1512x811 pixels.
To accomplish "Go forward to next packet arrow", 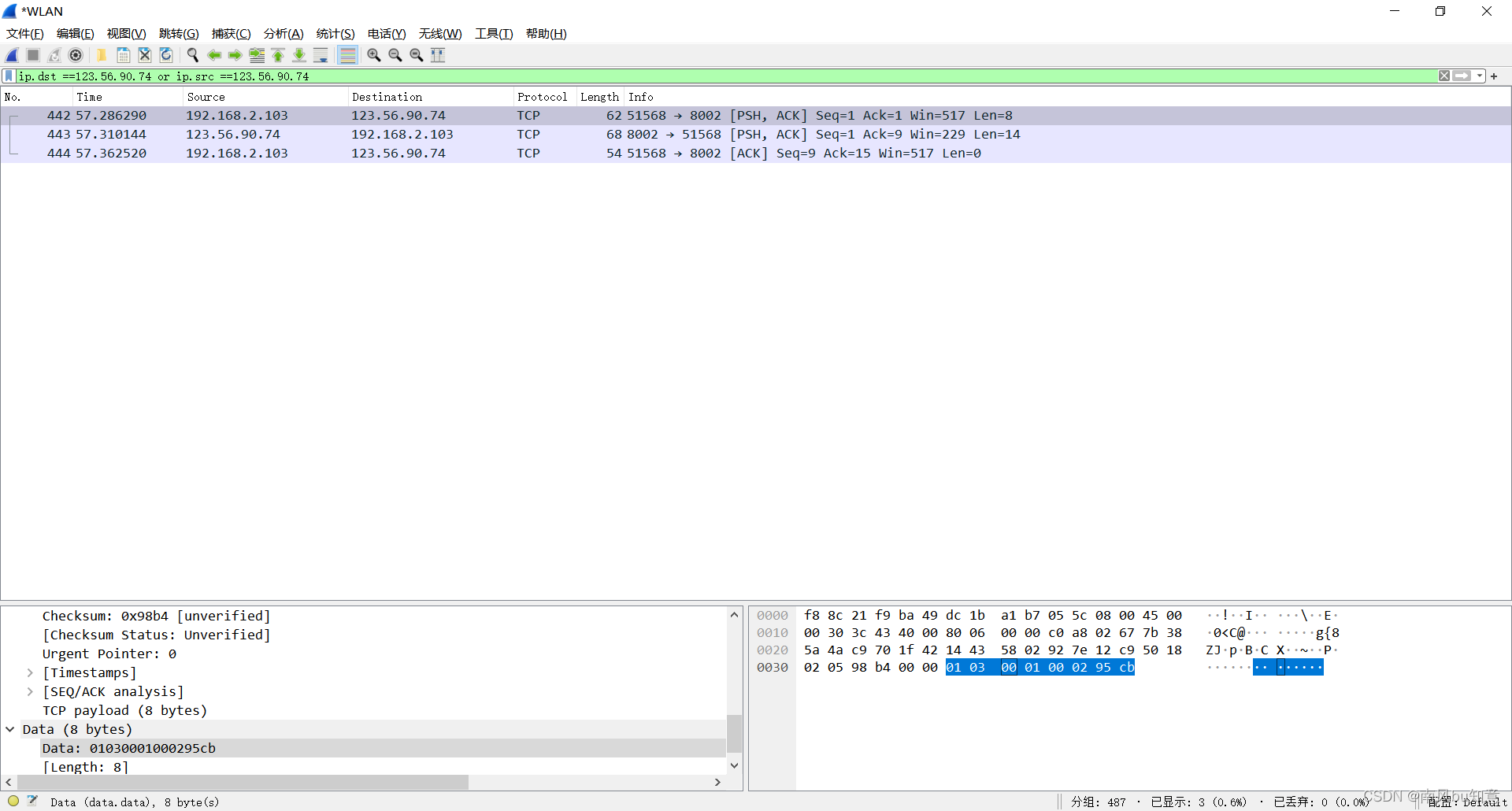I will [235, 55].
